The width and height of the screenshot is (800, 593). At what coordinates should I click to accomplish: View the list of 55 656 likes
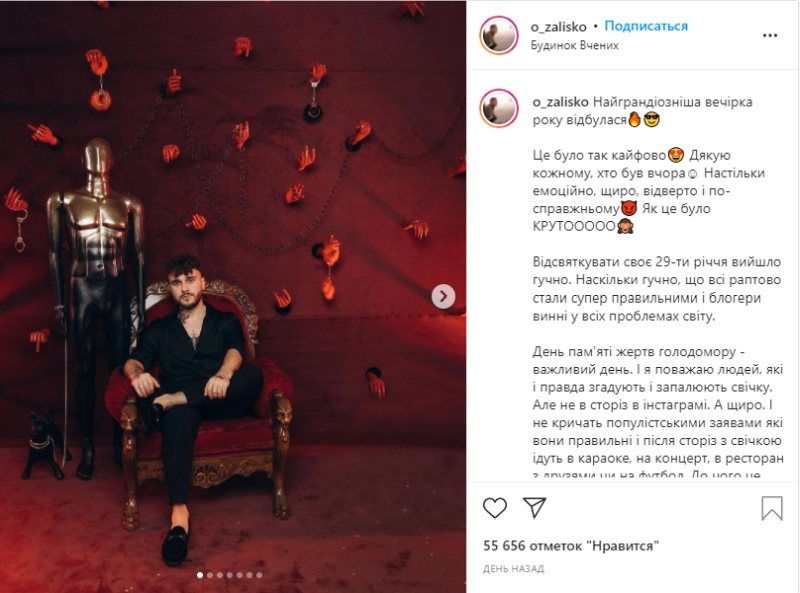pos(570,546)
